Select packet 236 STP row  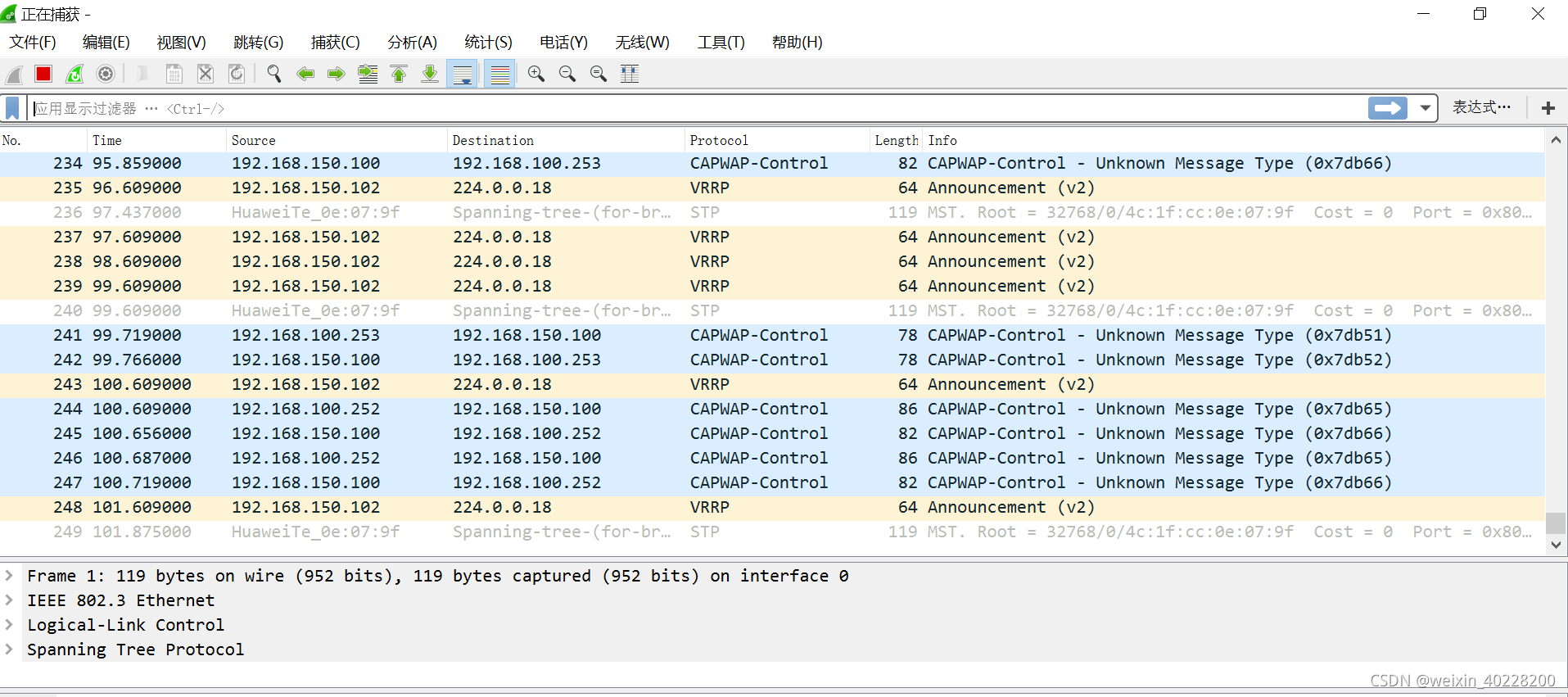(x=772, y=213)
